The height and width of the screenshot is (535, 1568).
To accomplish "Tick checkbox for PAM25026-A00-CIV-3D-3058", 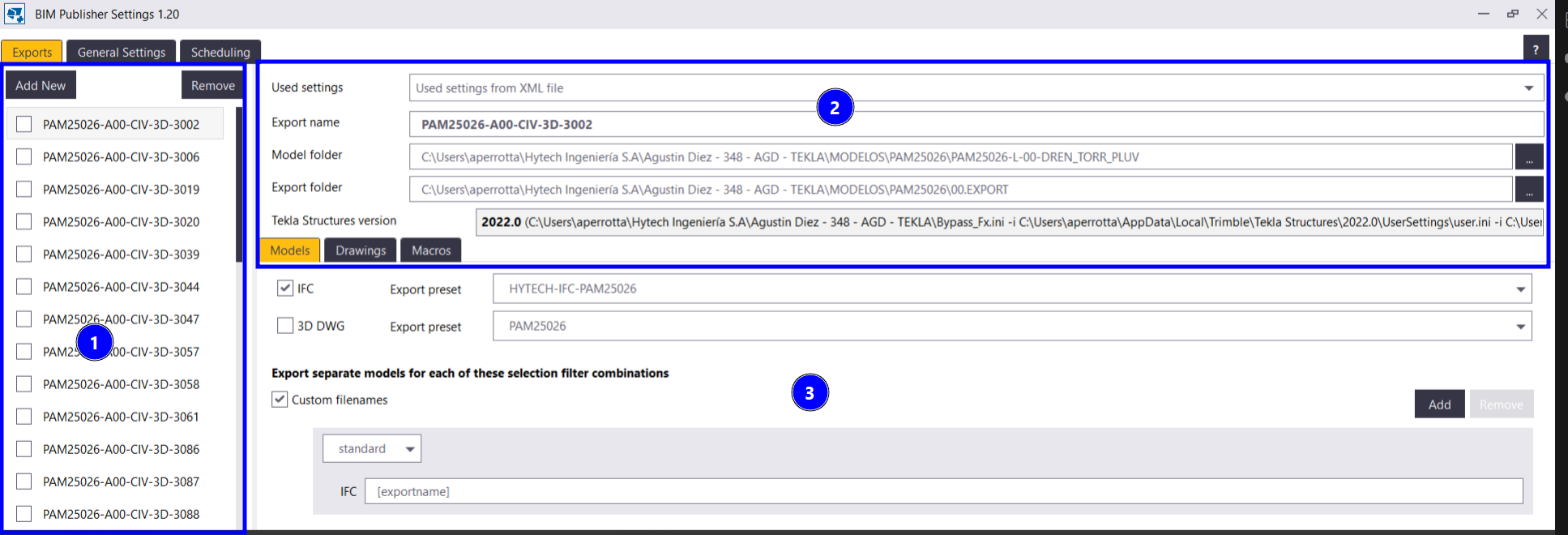I will (24, 383).
